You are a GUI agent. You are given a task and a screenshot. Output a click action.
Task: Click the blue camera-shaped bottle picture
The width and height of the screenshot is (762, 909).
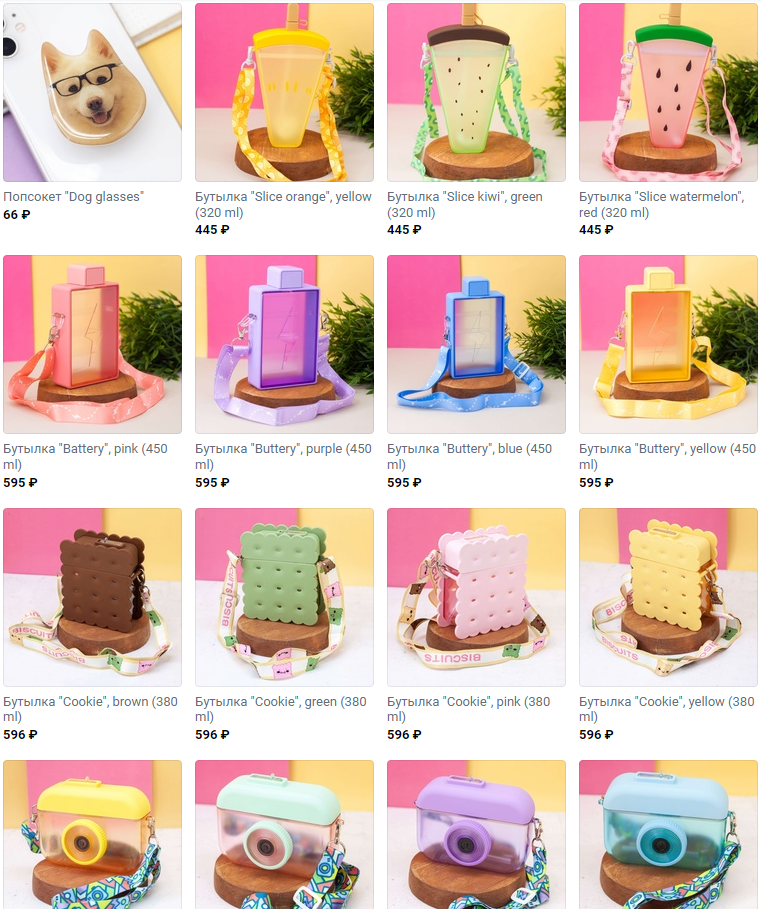(x=668, y=835)
